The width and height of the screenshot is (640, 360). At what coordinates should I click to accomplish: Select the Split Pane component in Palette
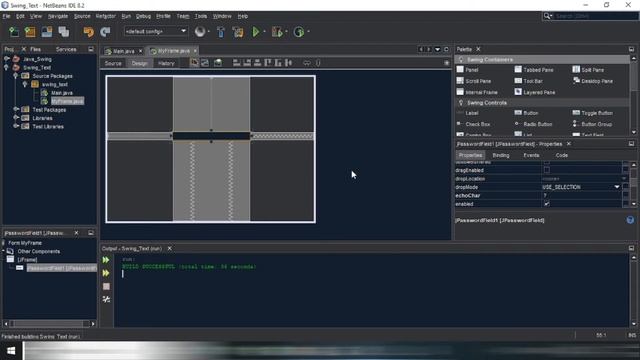pyautogui.click(x=588, y=70)
